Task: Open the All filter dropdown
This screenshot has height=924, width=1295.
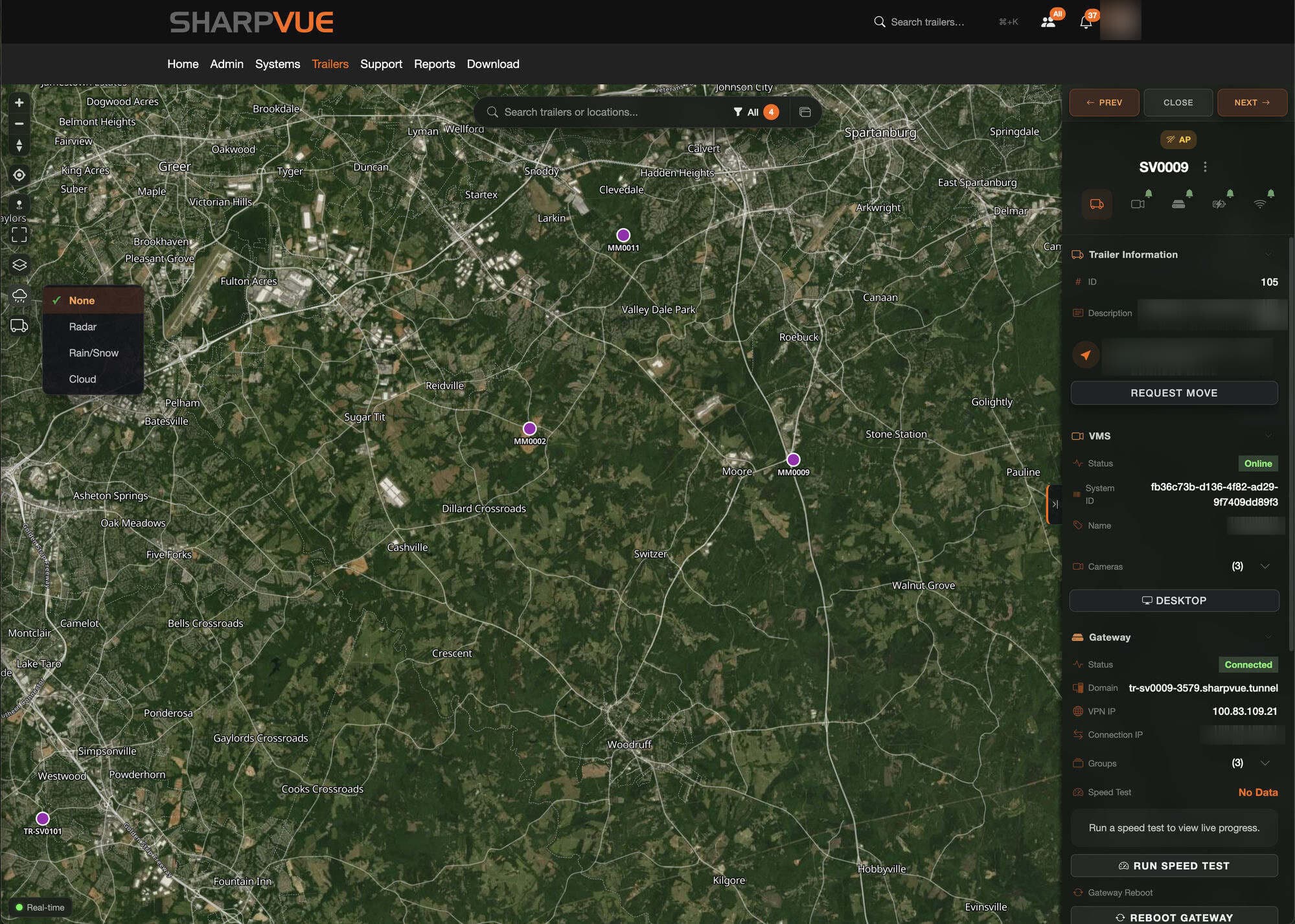Action: coord(755,112)
